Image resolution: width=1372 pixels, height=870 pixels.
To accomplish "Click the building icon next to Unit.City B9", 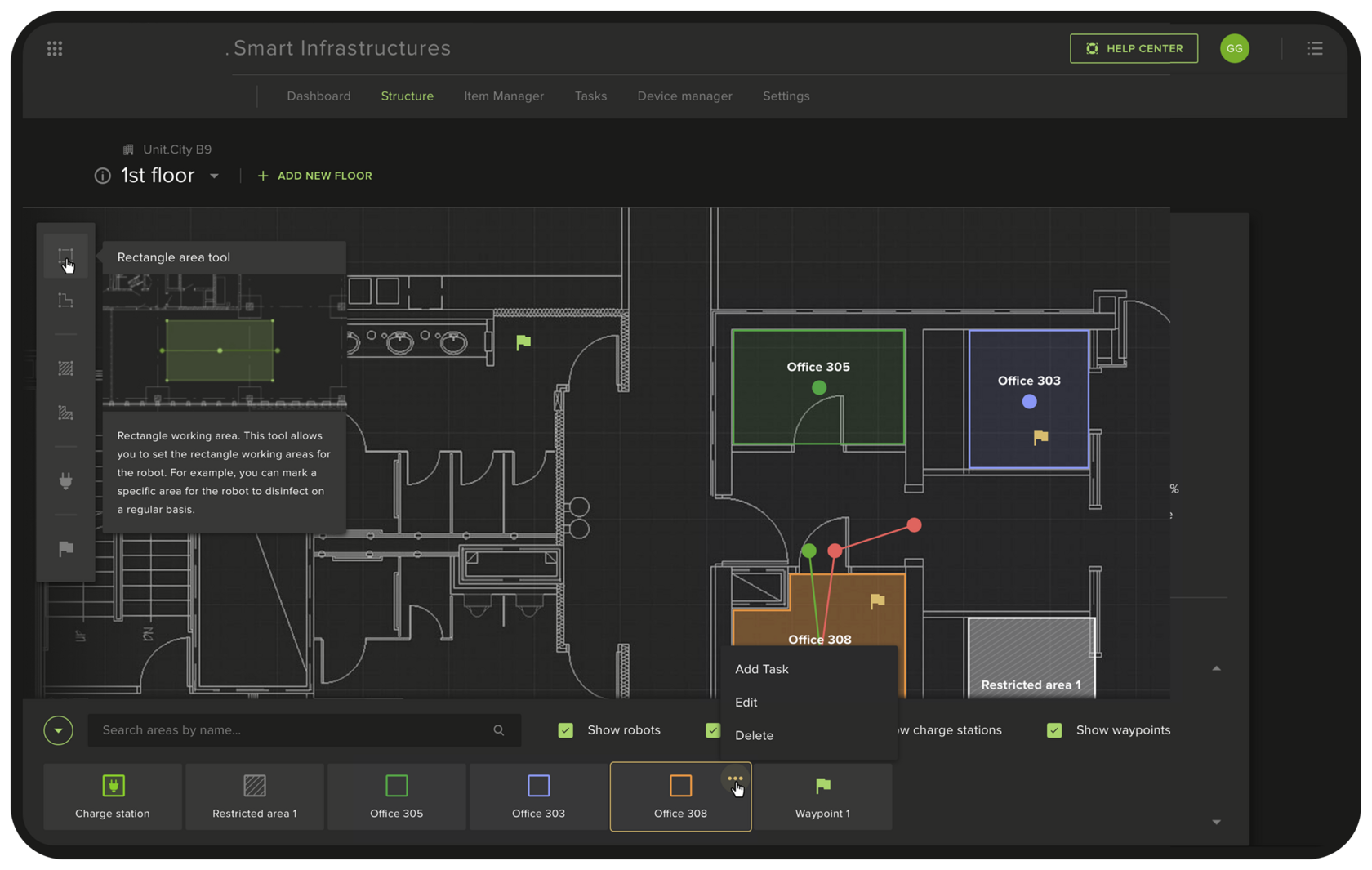I will tap(128, 149).
